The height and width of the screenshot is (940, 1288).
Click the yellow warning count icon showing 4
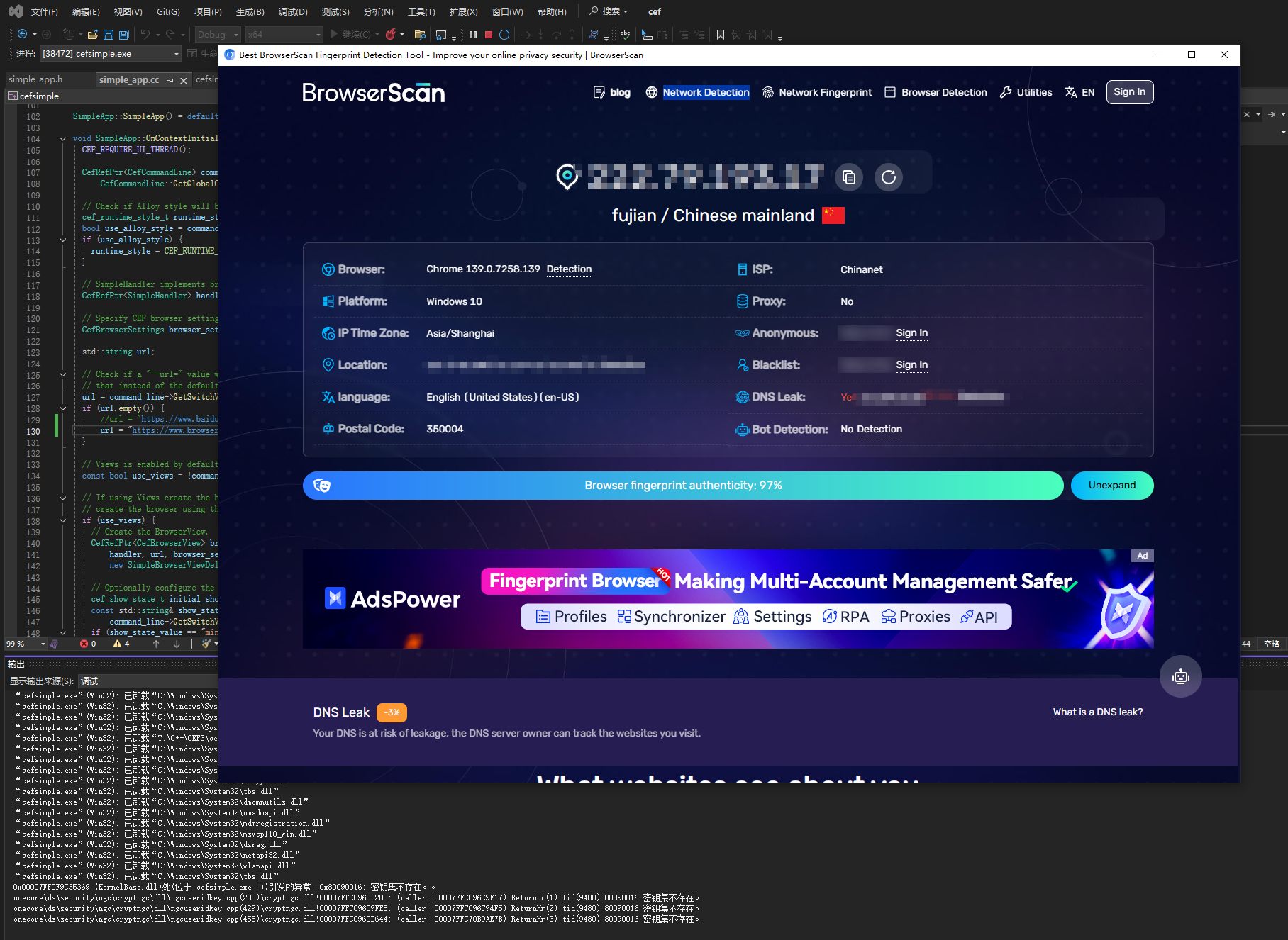(117, 644)
